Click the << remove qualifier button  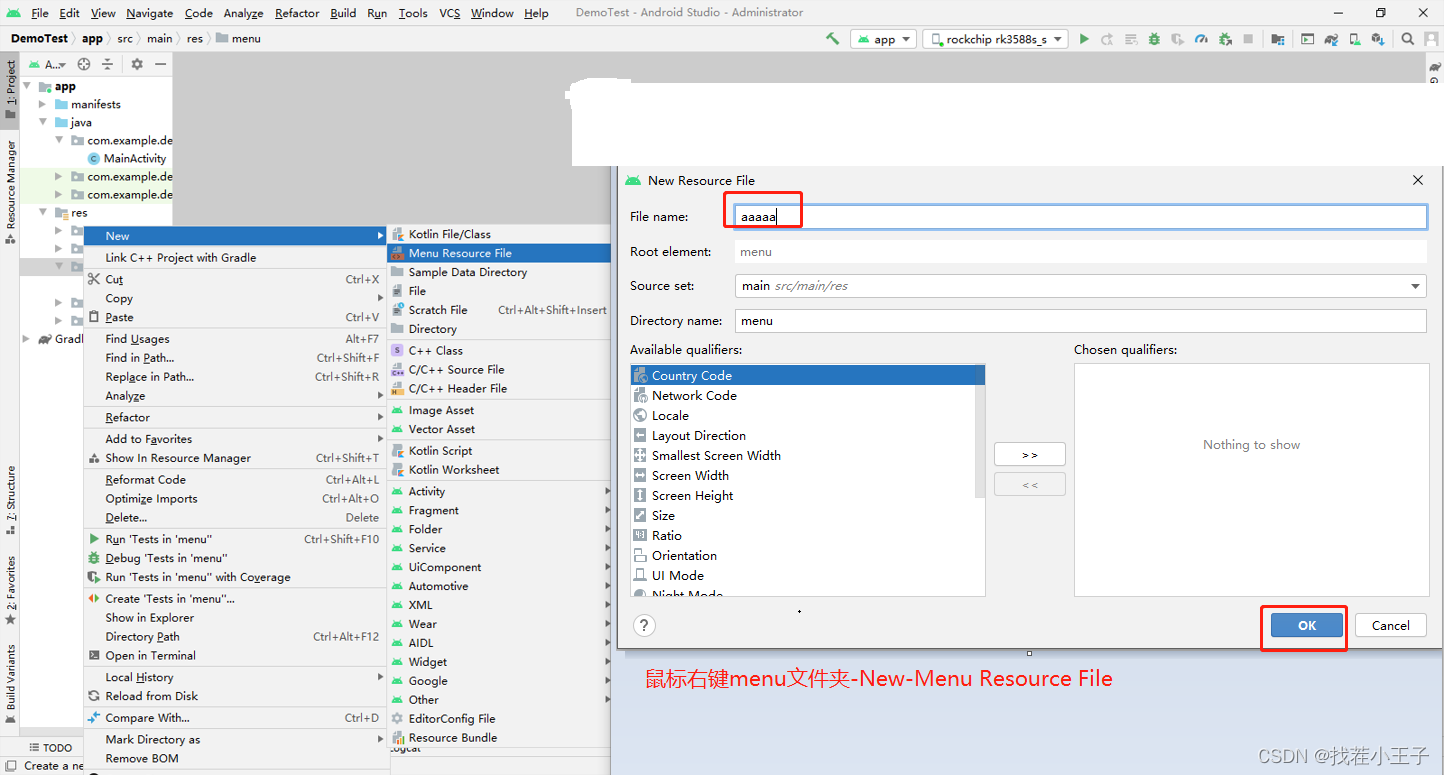(1030, 484)
